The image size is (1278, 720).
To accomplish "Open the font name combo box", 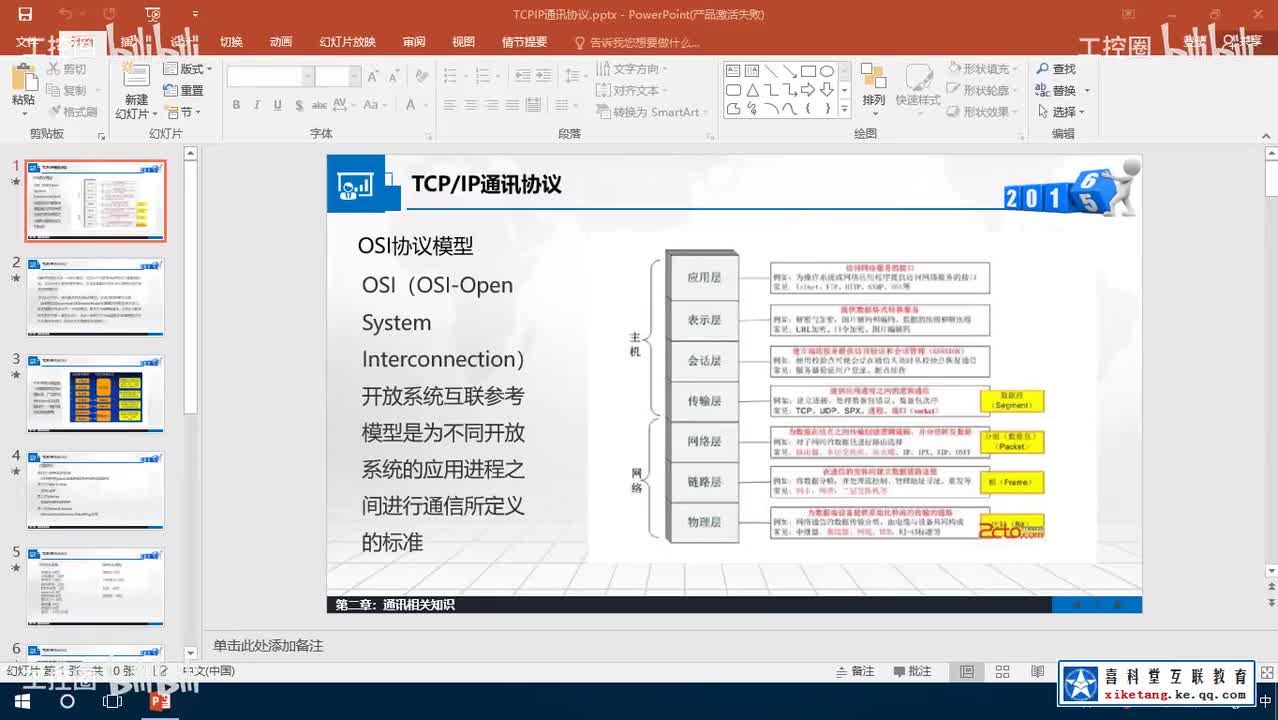I will coord(270,77).
